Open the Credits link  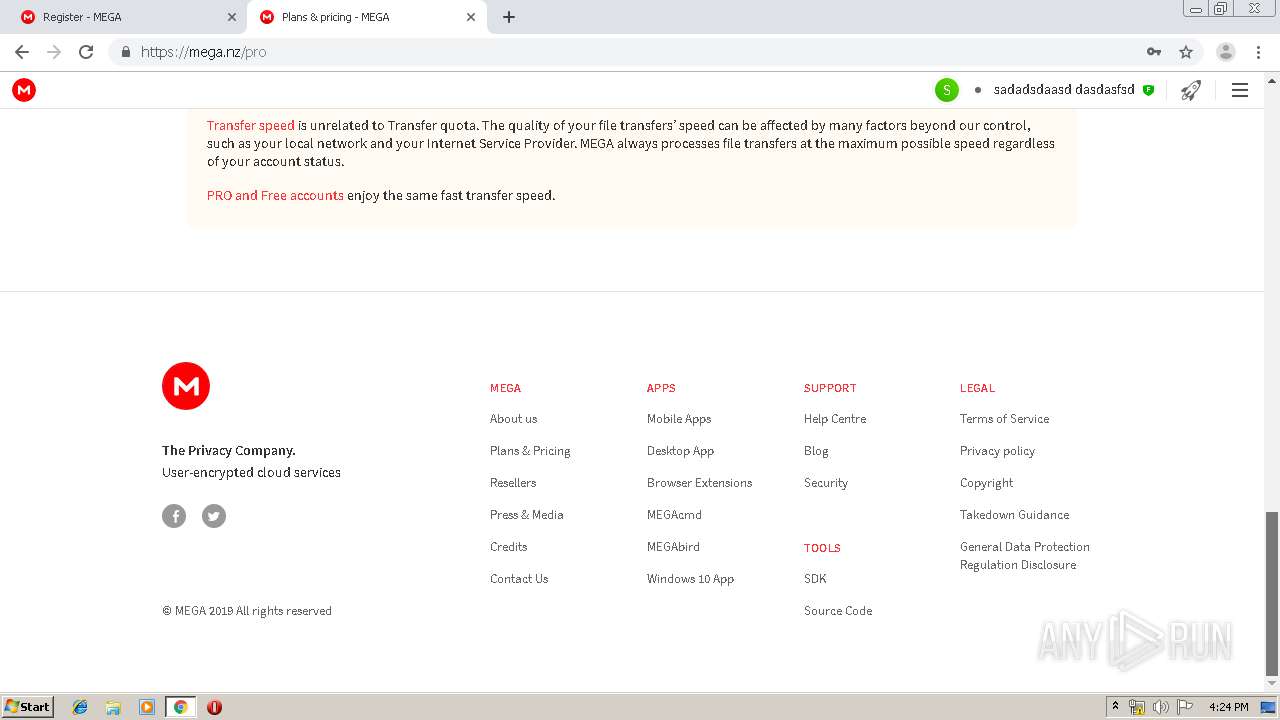509,547
